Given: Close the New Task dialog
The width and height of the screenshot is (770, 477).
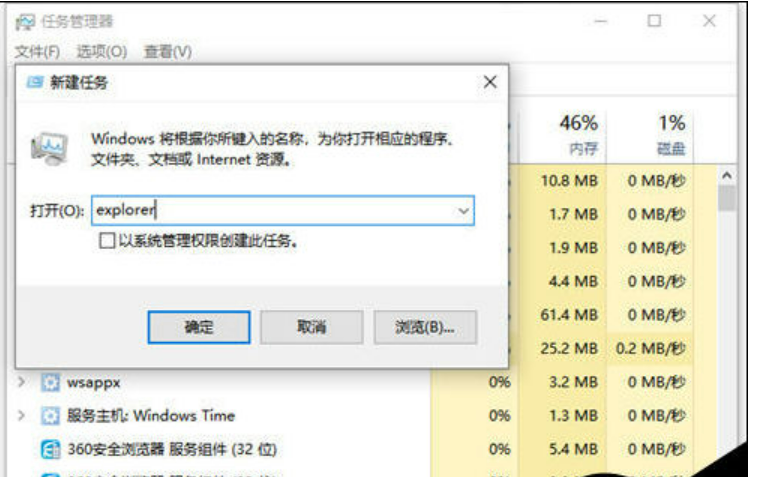Looking at the screenshot, I should [490, 82].
